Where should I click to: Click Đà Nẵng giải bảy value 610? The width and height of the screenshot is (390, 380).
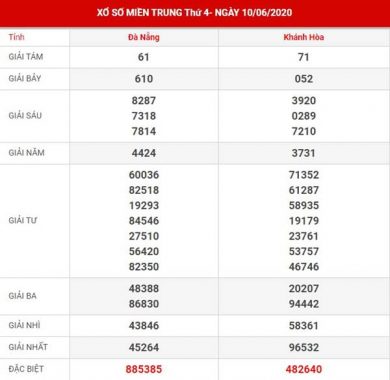[x=144, y=79]
